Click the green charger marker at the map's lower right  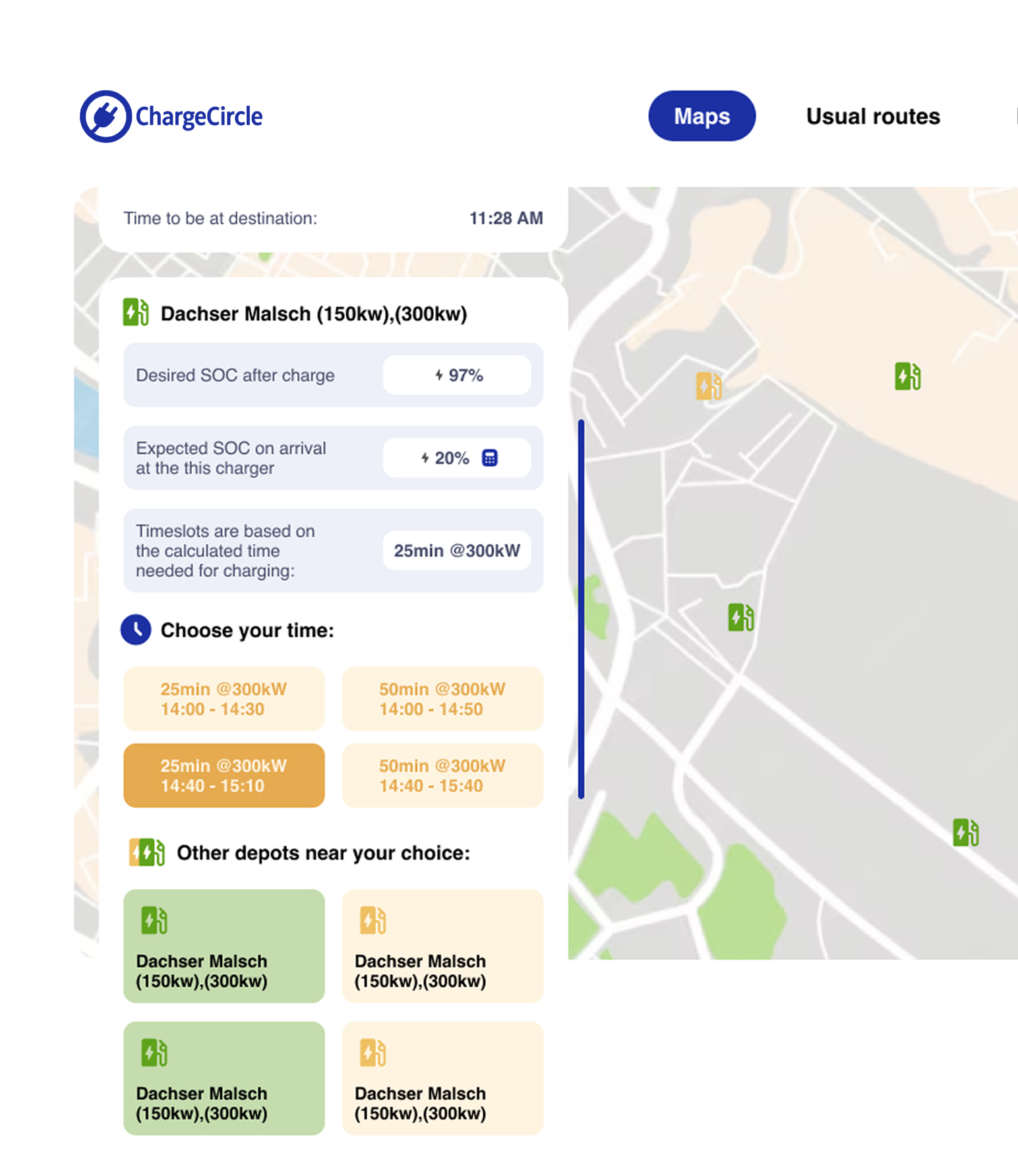coord(965,832)
